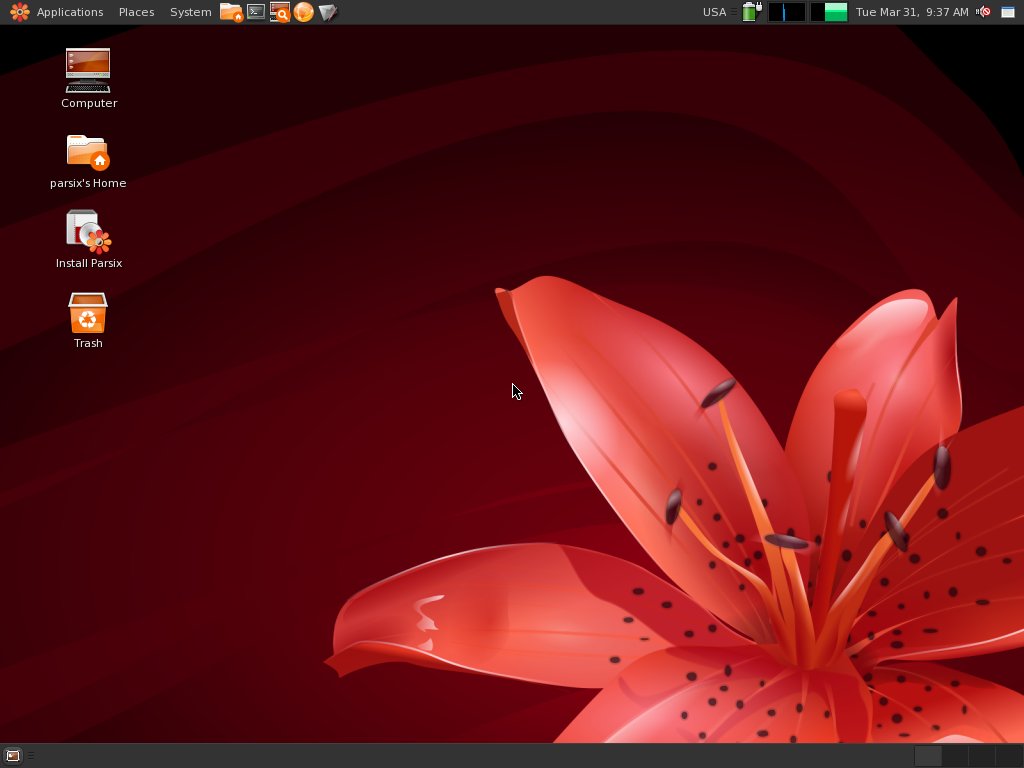Open parsix's Home folder on desktop
The height and width of the screenshot is (768, 1024).
coord(88,153)
